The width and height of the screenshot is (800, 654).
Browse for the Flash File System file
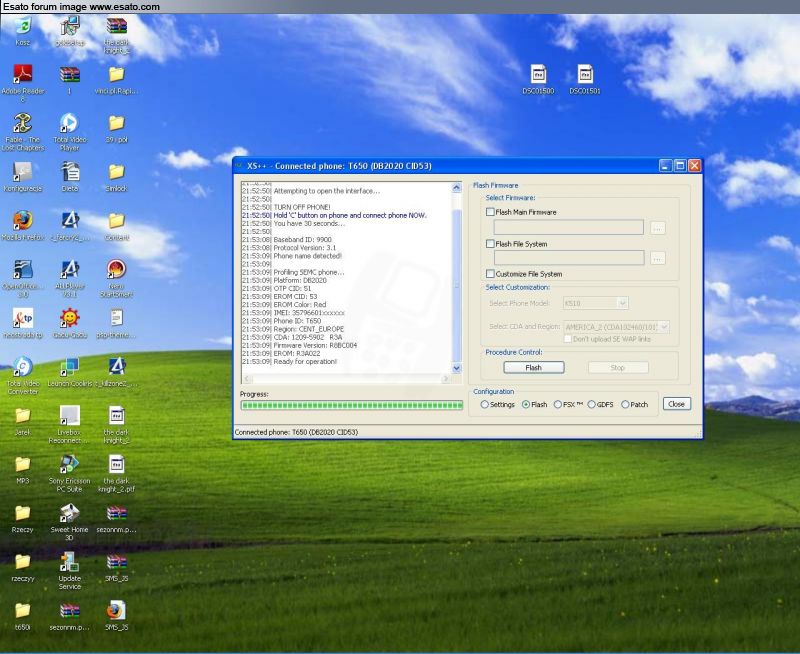pyautogui.click(x=658, y=259)
